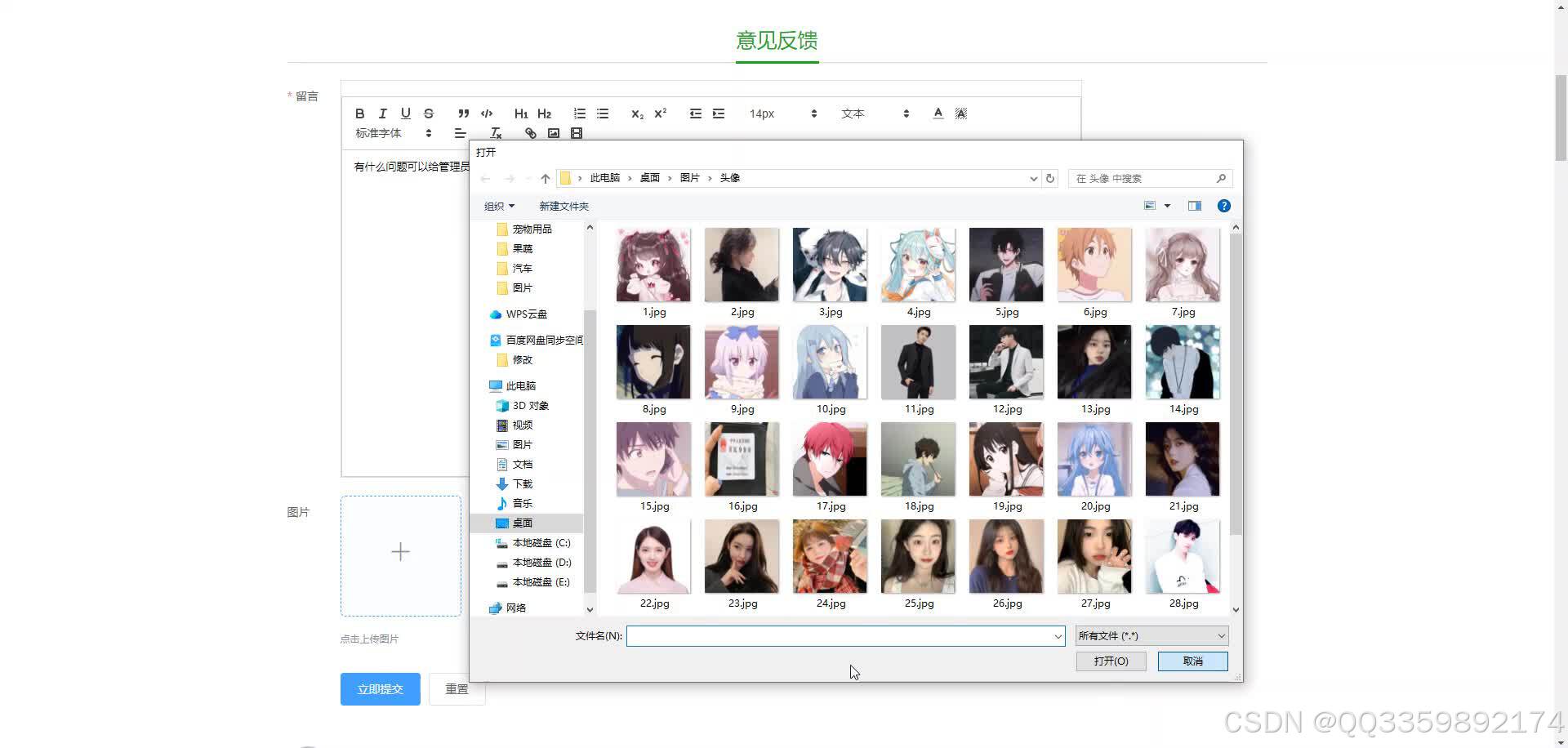Select 本地磁盘 (E:) in the navigation pane
This screenshot has height=748, width=1568.
(541, 582)
